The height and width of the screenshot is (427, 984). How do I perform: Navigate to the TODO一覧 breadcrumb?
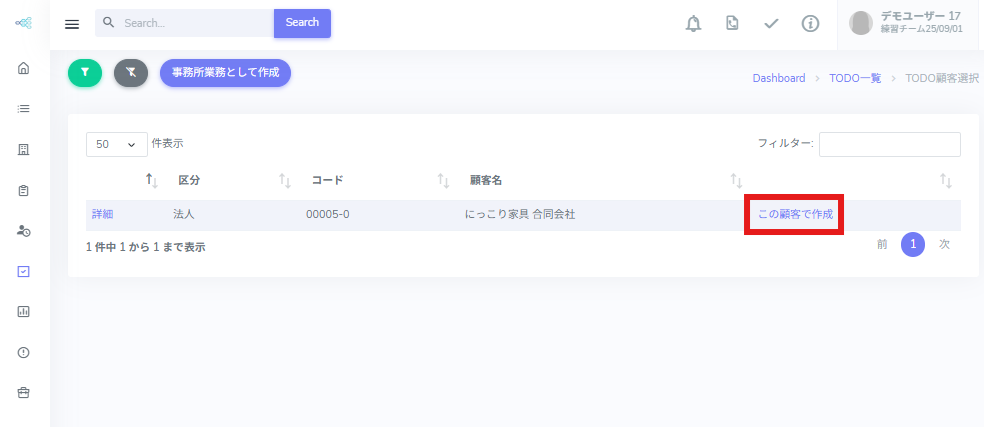[855, 78]
